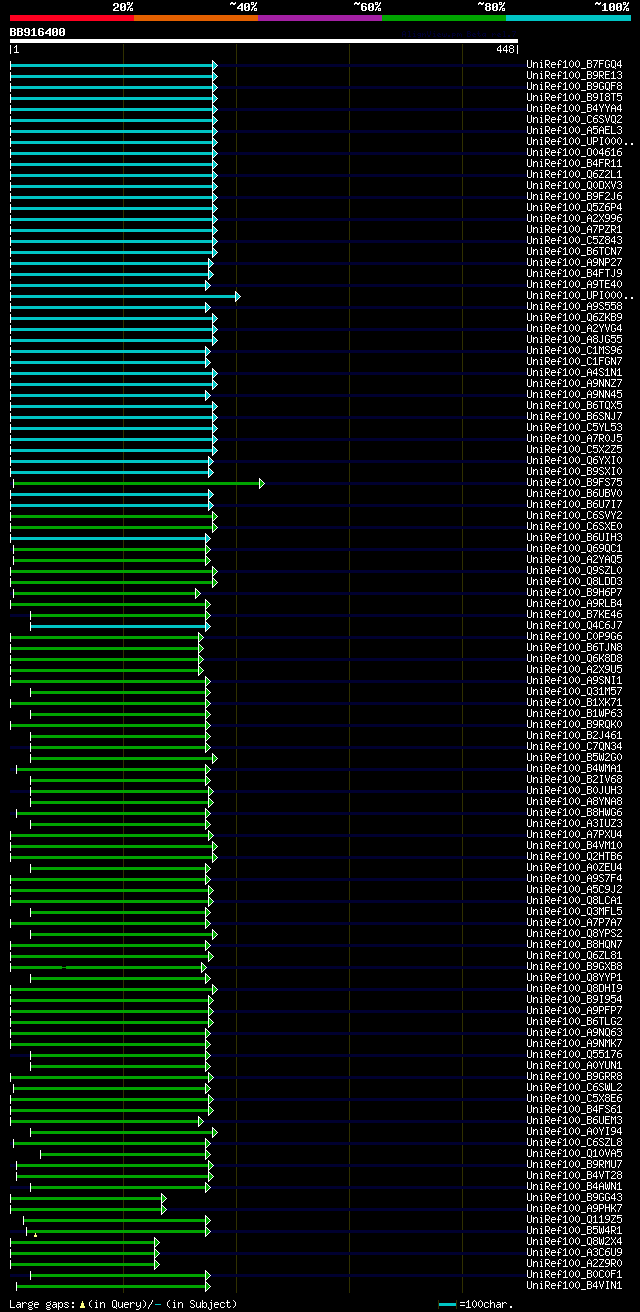Open hit UniRef100_C5YL53
This screenshot has width=640, height=1312.
574,428
